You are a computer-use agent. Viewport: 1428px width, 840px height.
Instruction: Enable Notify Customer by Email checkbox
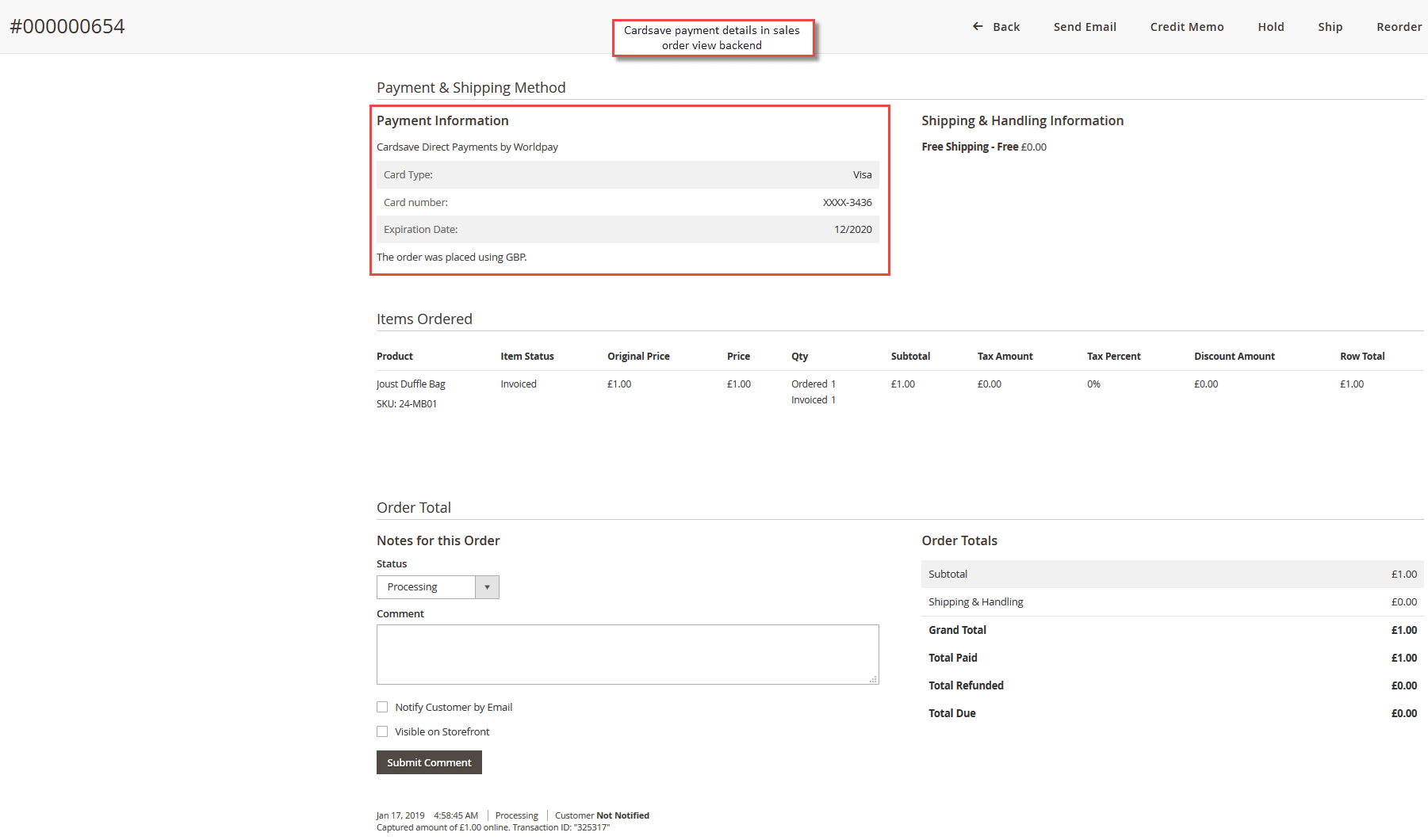382,707
